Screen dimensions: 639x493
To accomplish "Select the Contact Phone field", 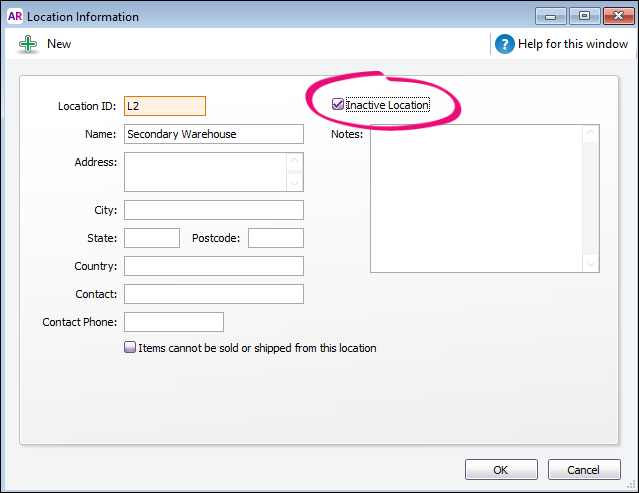I will 173,322.
